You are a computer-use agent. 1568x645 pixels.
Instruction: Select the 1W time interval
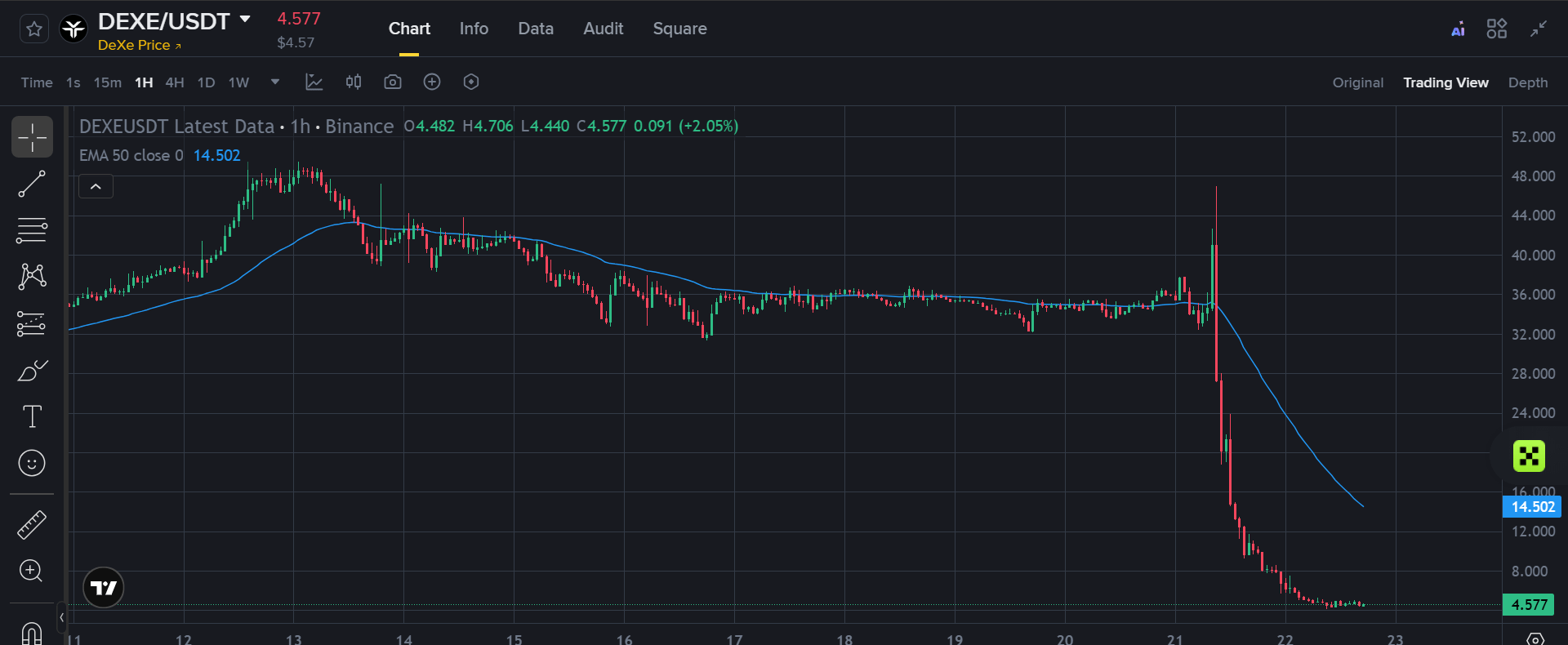[x=238, y=82]
